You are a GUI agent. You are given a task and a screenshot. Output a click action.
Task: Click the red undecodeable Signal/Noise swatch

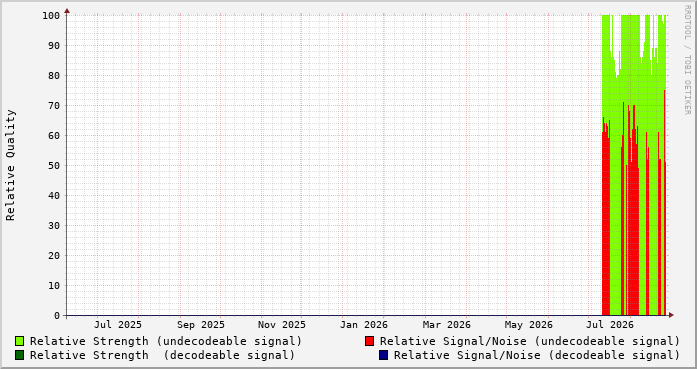click(369, 341)
